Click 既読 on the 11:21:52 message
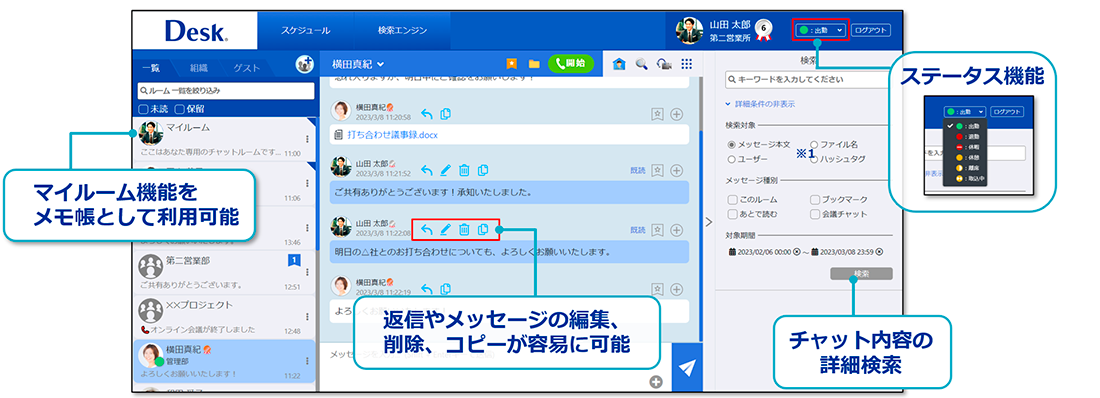This screenshot has width=1100, height=398. 637,170
